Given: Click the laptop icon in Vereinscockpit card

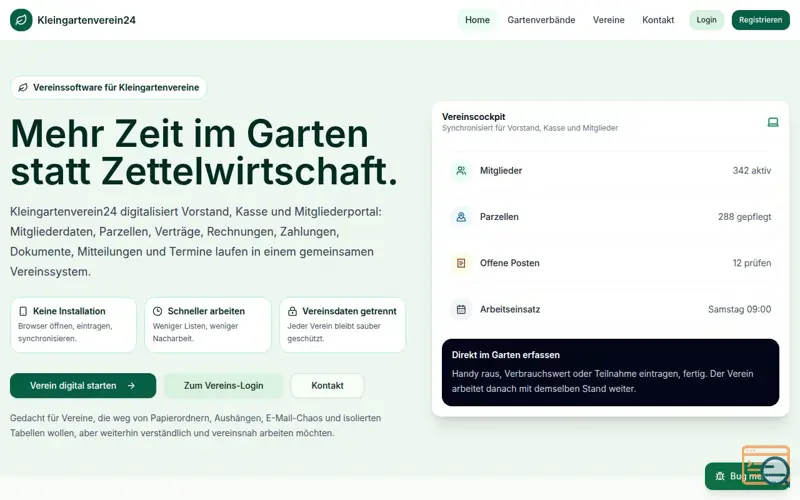Looking at the screenshot, I should pos(773,122).
